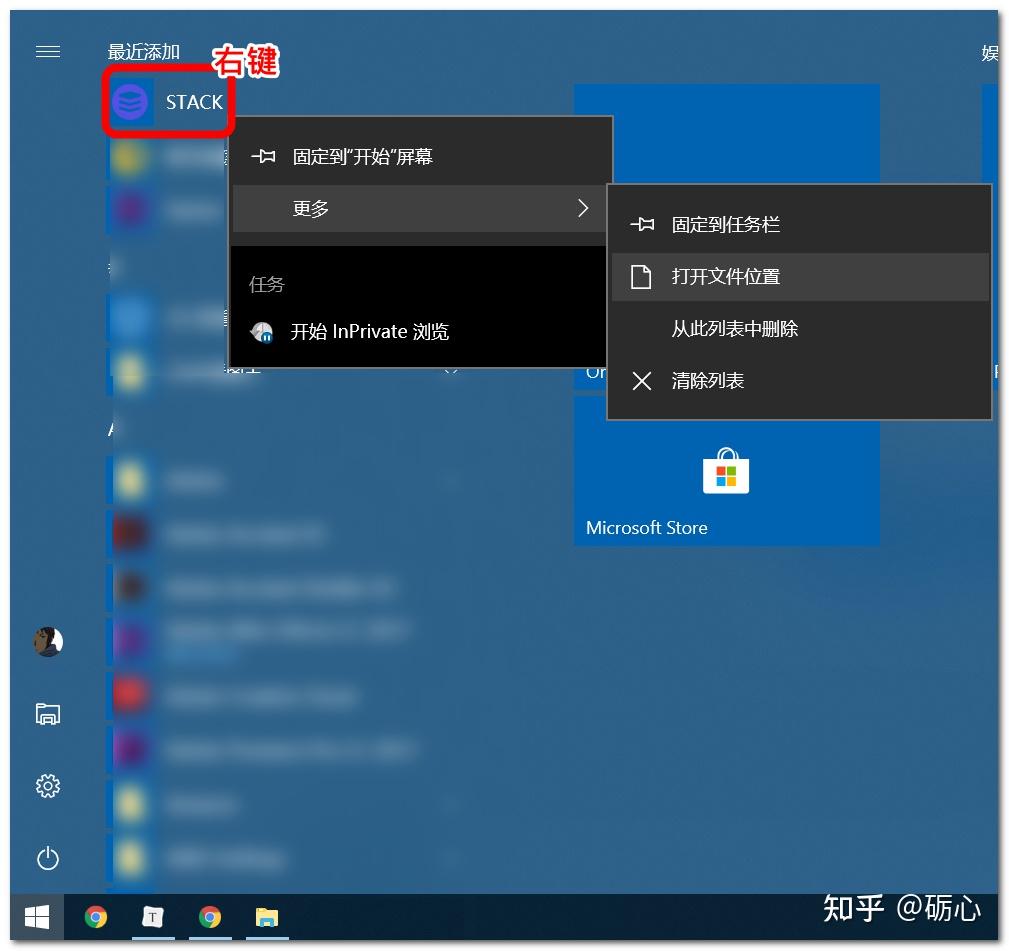Click the STACK app icon

[130, 102]
